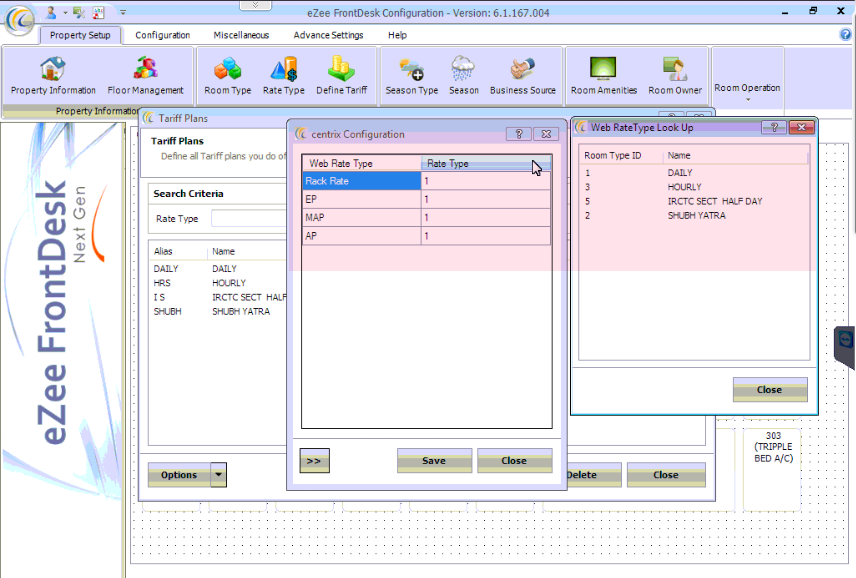Viewport: 856px width, 578px height.
Task: Click Save in centrix Configuration
Action: pos(434,461)
